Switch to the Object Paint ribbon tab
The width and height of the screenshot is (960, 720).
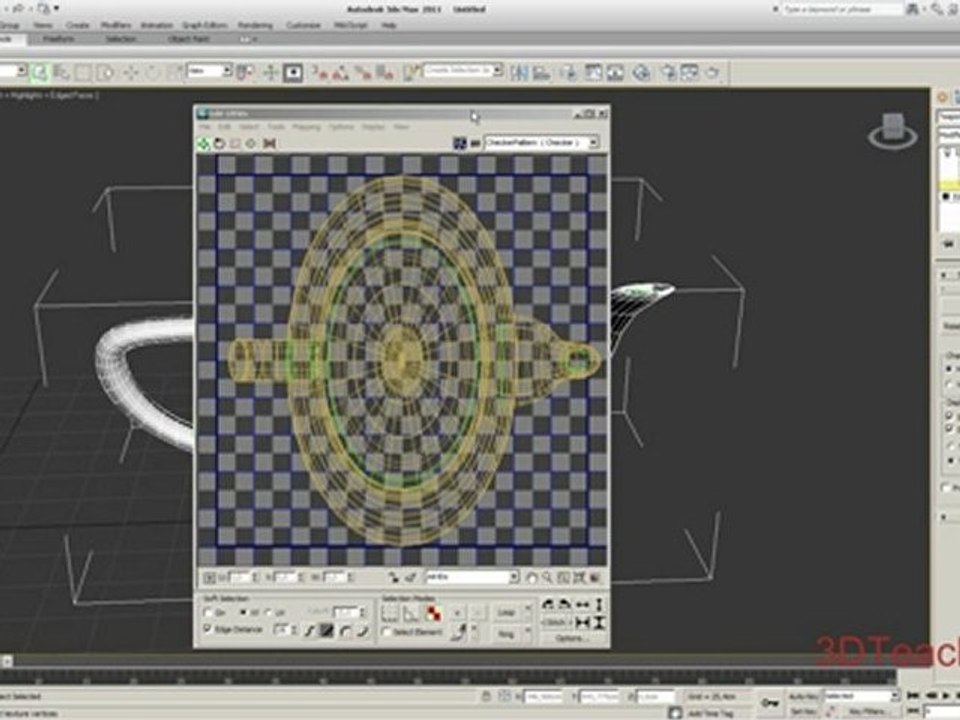tap(189, 39)
